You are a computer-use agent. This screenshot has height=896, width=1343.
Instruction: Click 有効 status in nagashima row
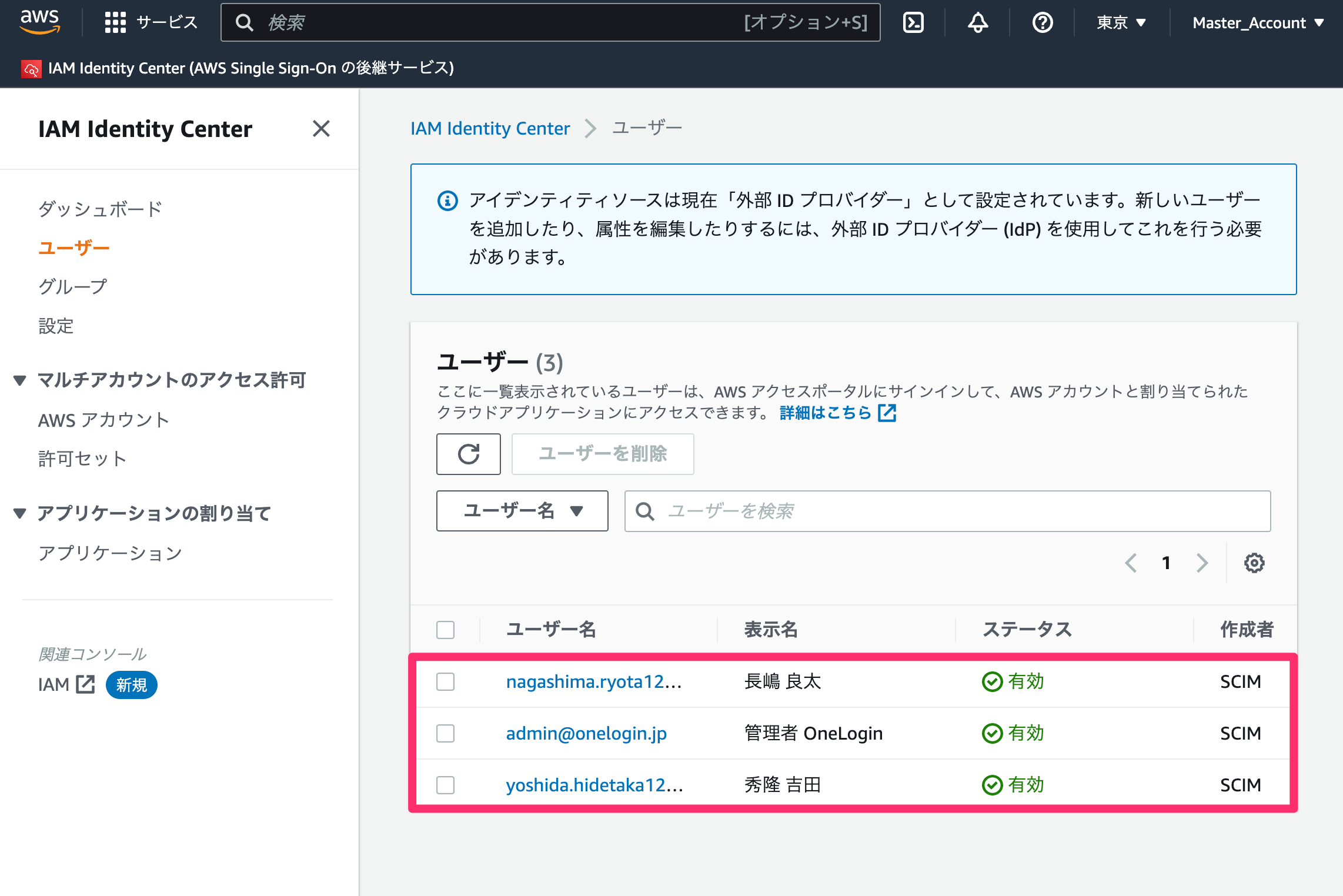point(1025,681)
